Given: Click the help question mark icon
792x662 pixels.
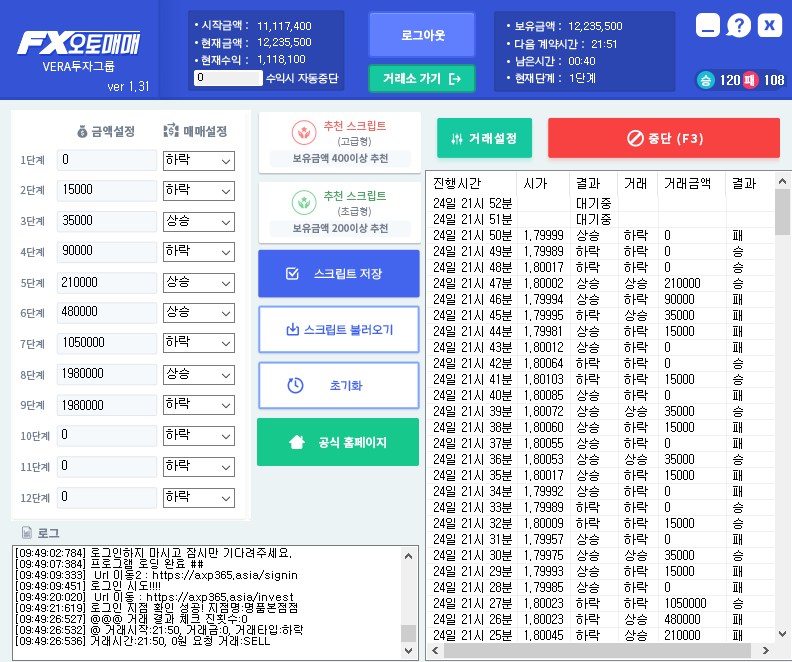Looking at the screenshot, I should (x=738, y=25).
